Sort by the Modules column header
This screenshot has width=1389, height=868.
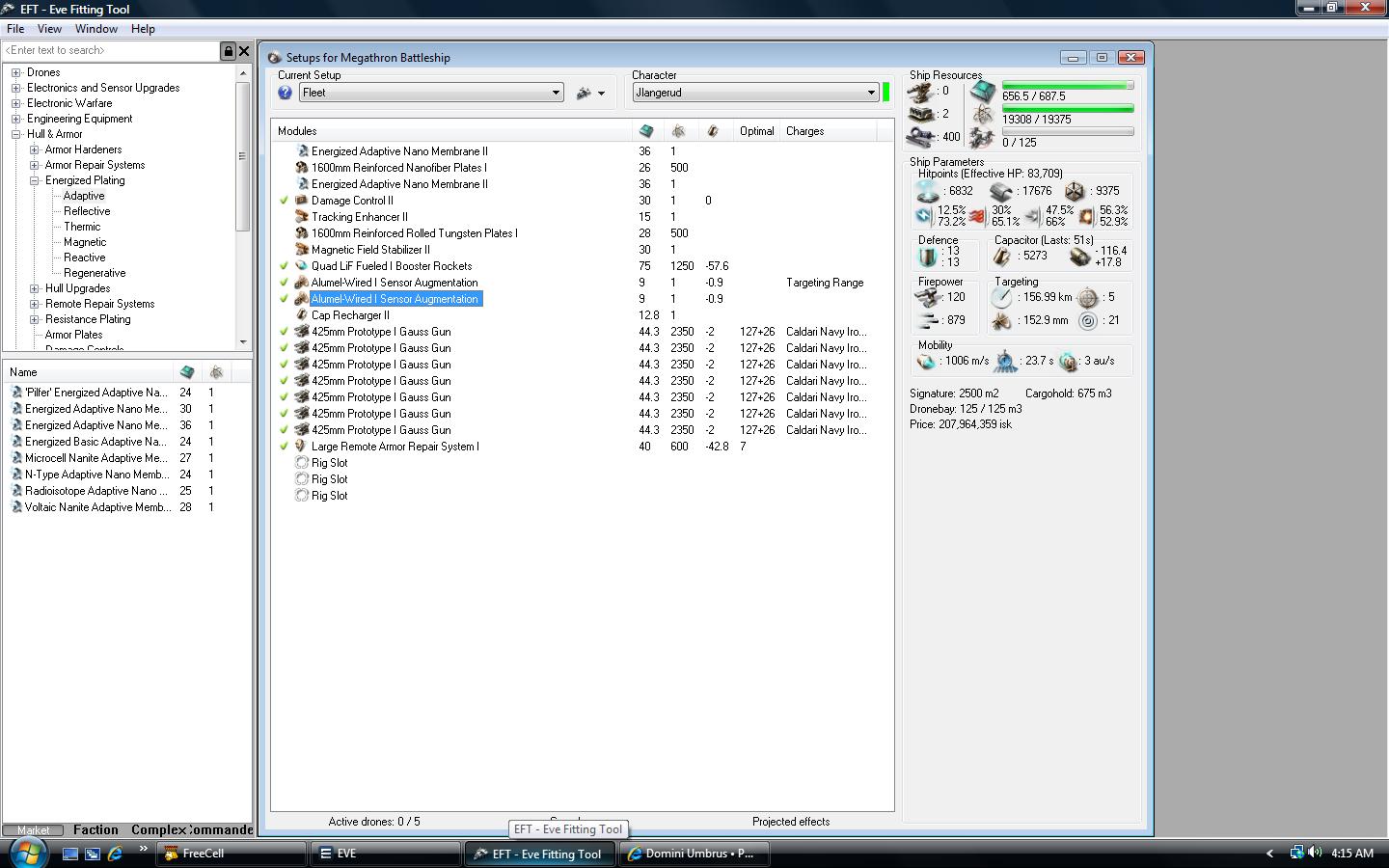pyautogui.click(x=451, y=131)
